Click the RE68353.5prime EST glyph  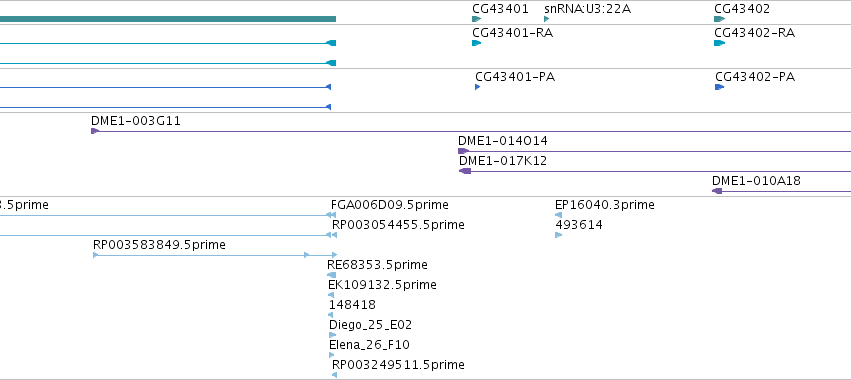pos(332,275)
